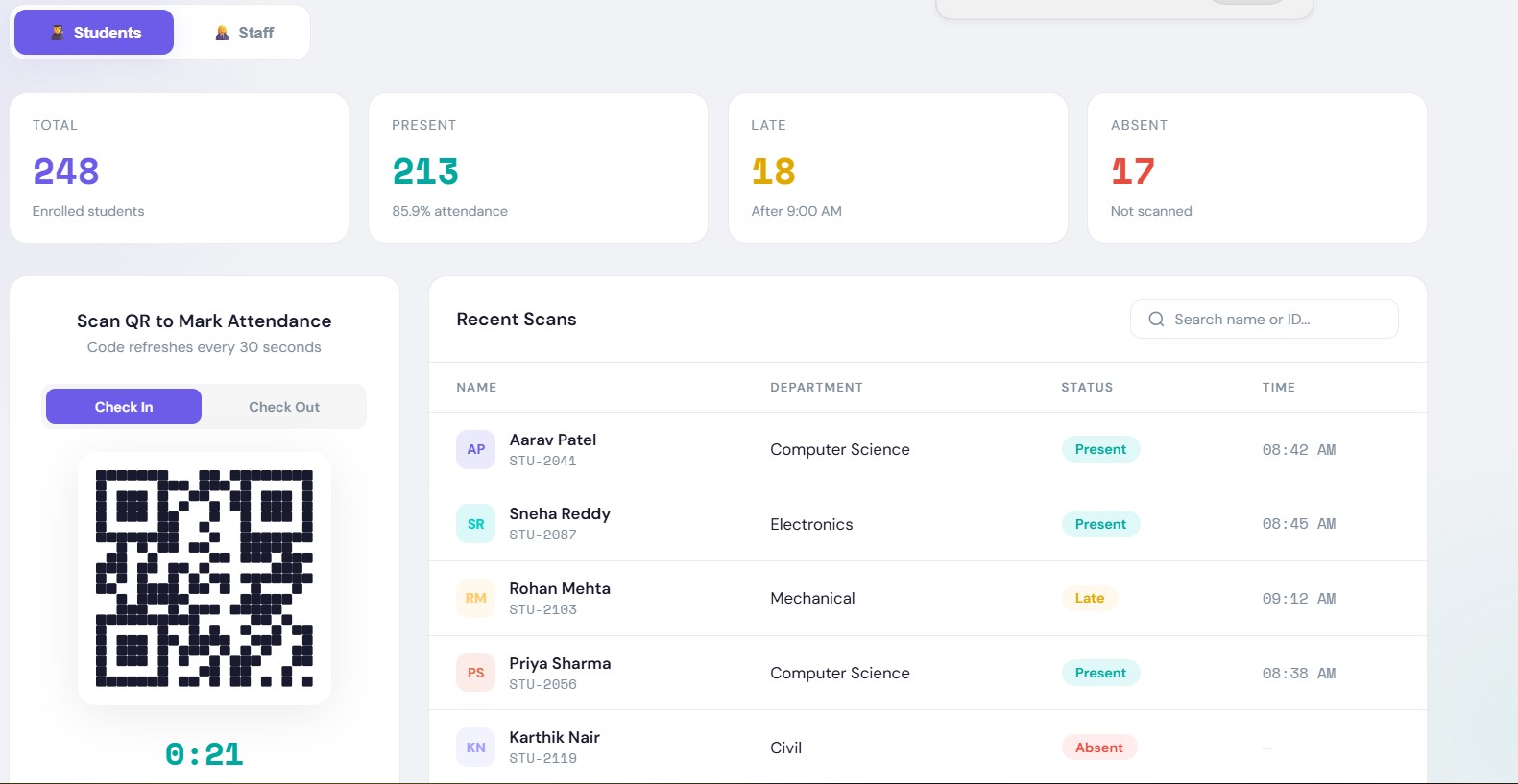Click the AP avatar for Aarav Patel
The image size is (1518, 784).
[475, 449]
